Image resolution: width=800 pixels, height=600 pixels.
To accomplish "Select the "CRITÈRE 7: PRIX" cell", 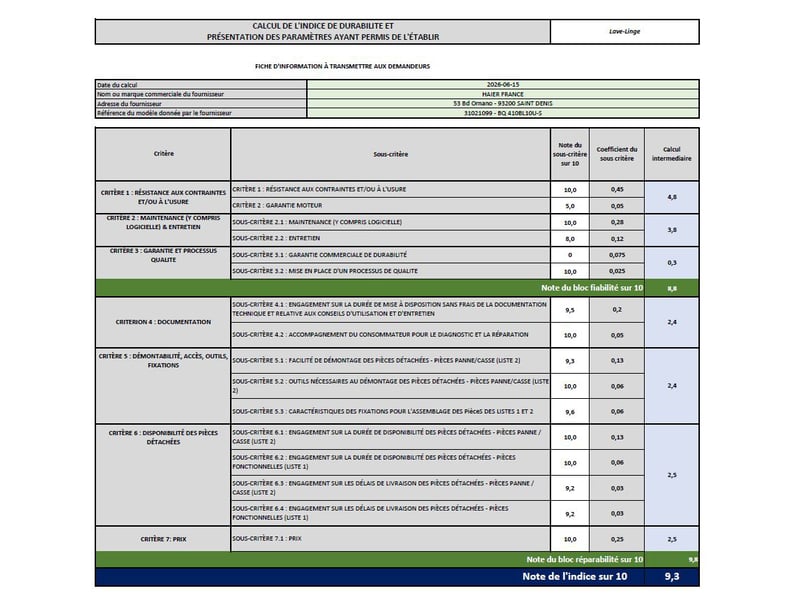I will [x=163, y=539].
